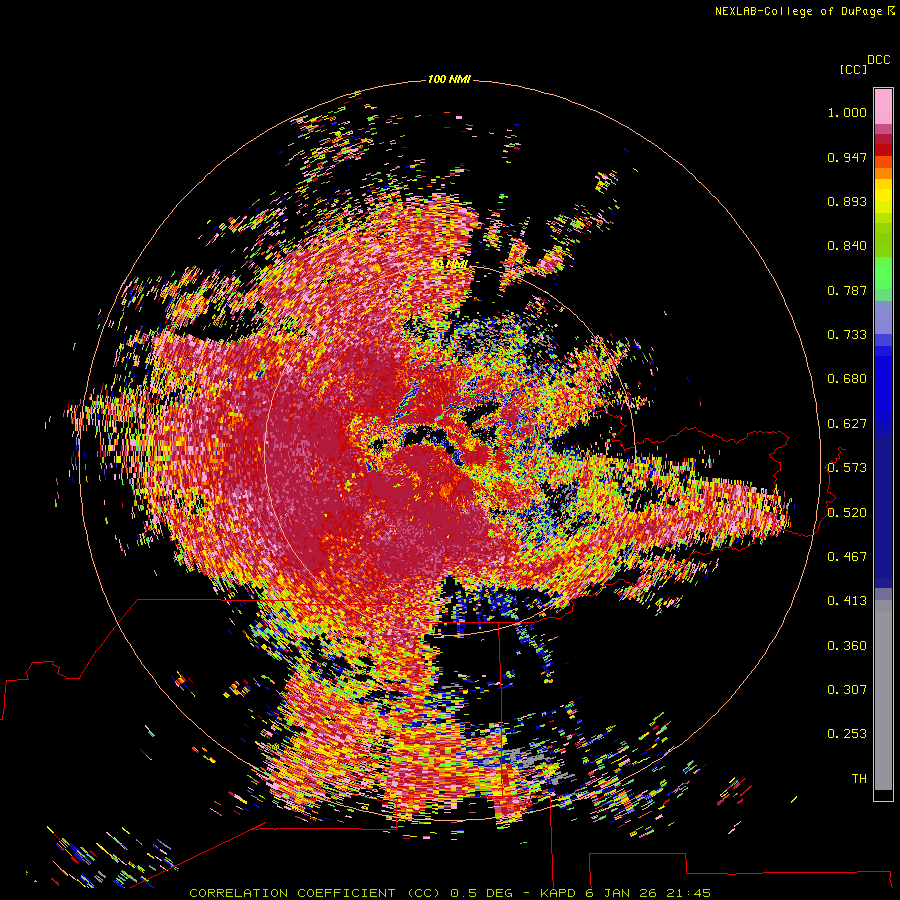
Task: Click the TH threshold legend label
Action: pyautogui.click(x=859, y=779)
